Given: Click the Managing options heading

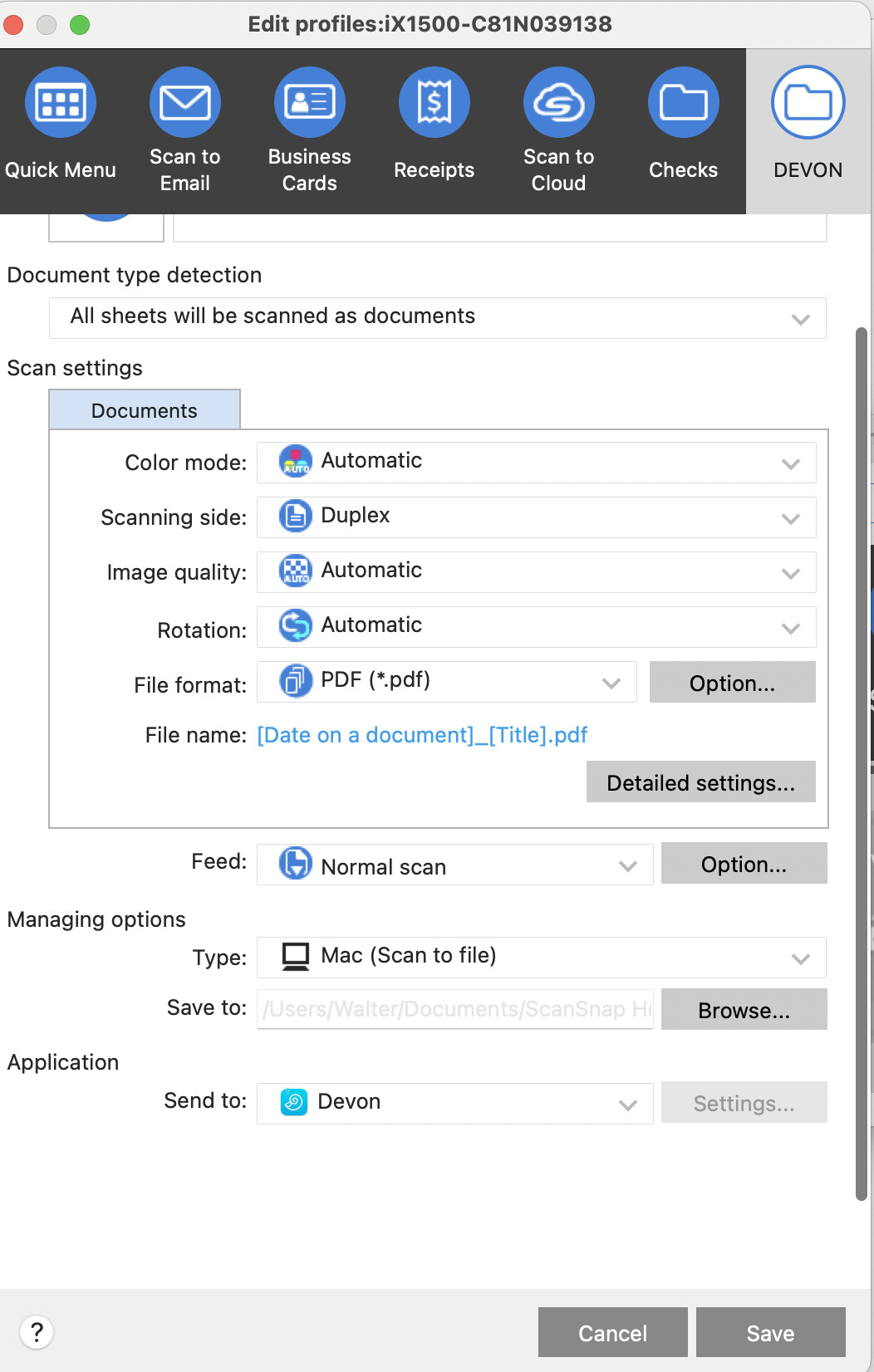Looking at the screenshot, I should [x=96, y=919].
